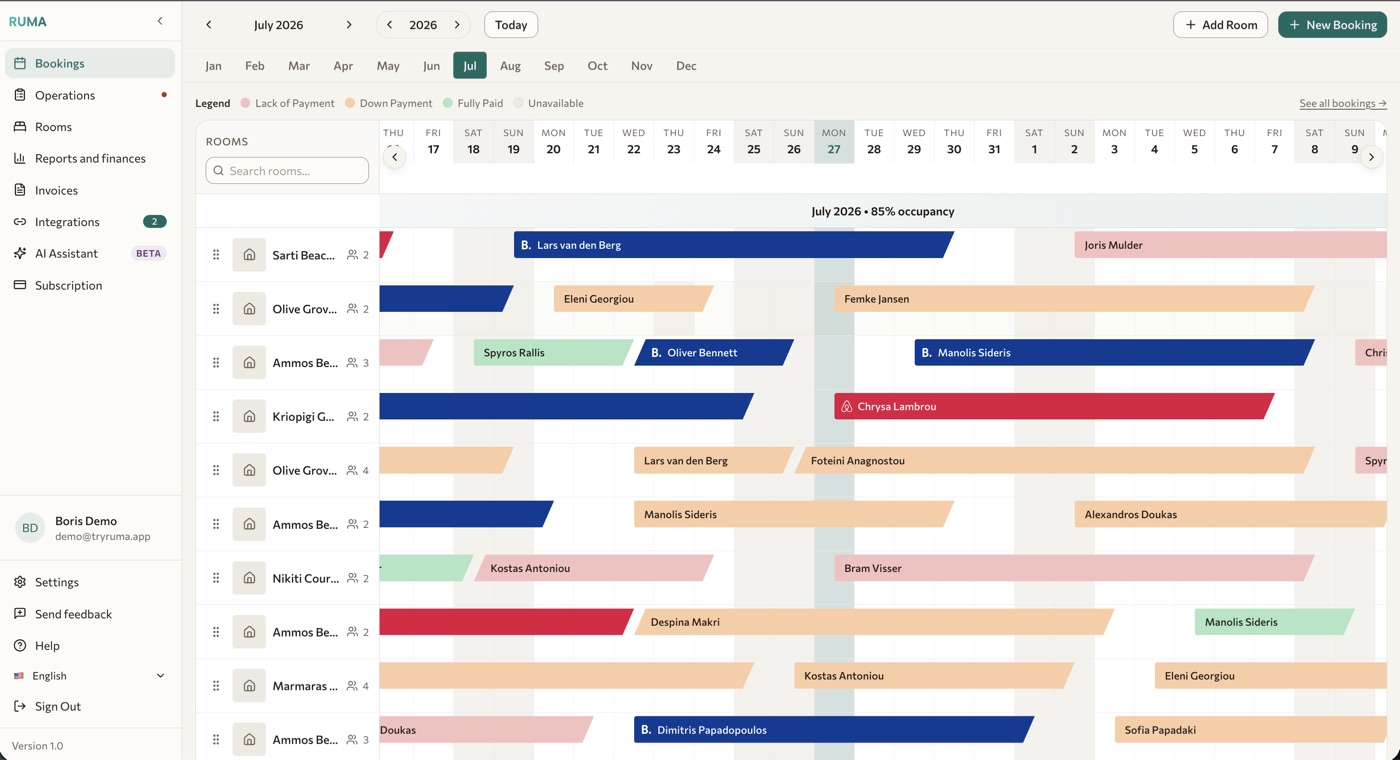This screenshot has height=760, width=1400.
Task: Open the Boris Demo account profile
Action: [90, 528]
